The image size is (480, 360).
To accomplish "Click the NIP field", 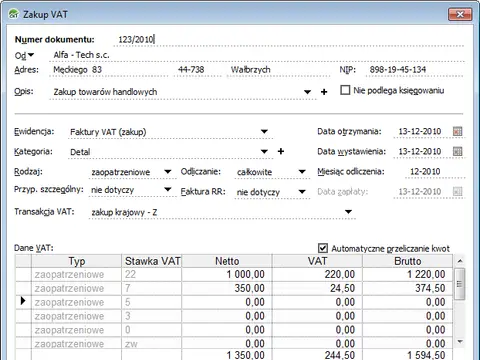I will [415, 70].
